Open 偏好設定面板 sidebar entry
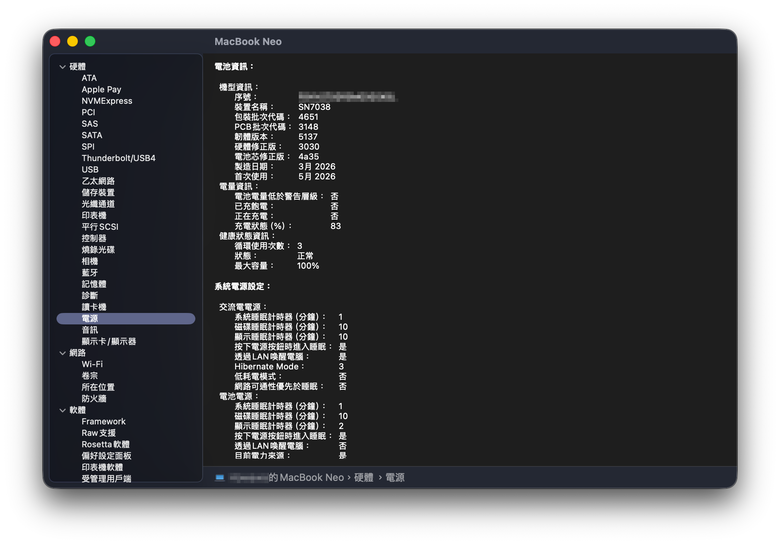Image resolution: width=780 pixels, height=545 pixels. coord(106,456)
